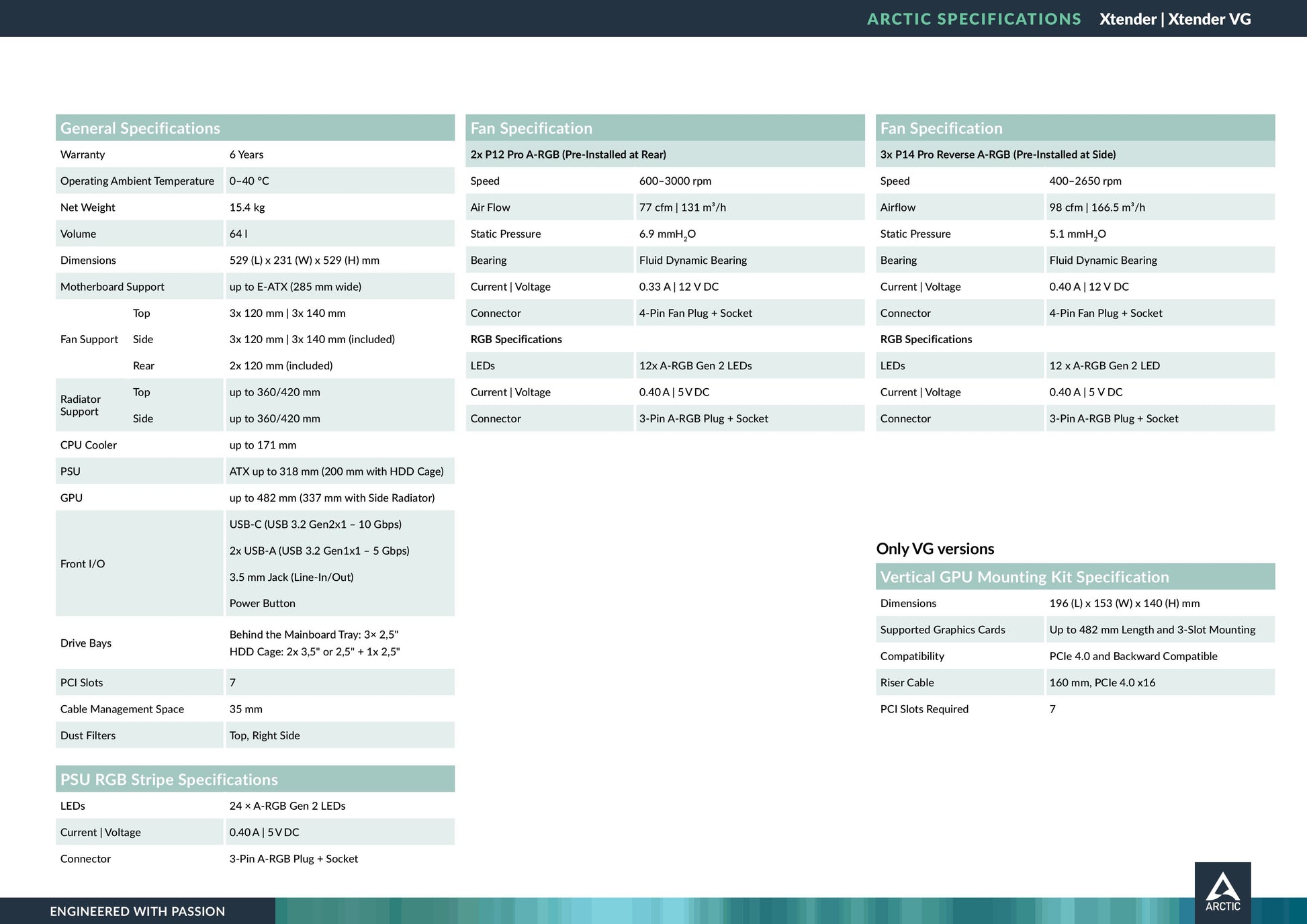Click the ENGINEERED WITH PASSION footer text
The height and width of the screenshot is (924, 1307).
pyautogui.click(x=137, y=911)
